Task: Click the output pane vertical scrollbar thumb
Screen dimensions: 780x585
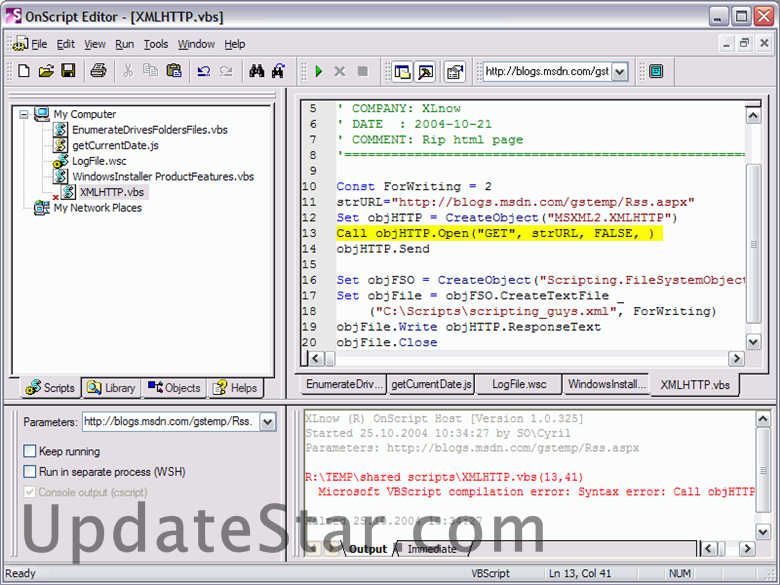Action: click(x=763, y=470)
